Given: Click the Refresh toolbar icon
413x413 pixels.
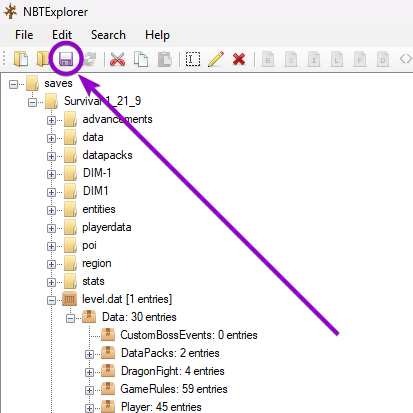Looking at the screenshot, I should tap(89, 59).
